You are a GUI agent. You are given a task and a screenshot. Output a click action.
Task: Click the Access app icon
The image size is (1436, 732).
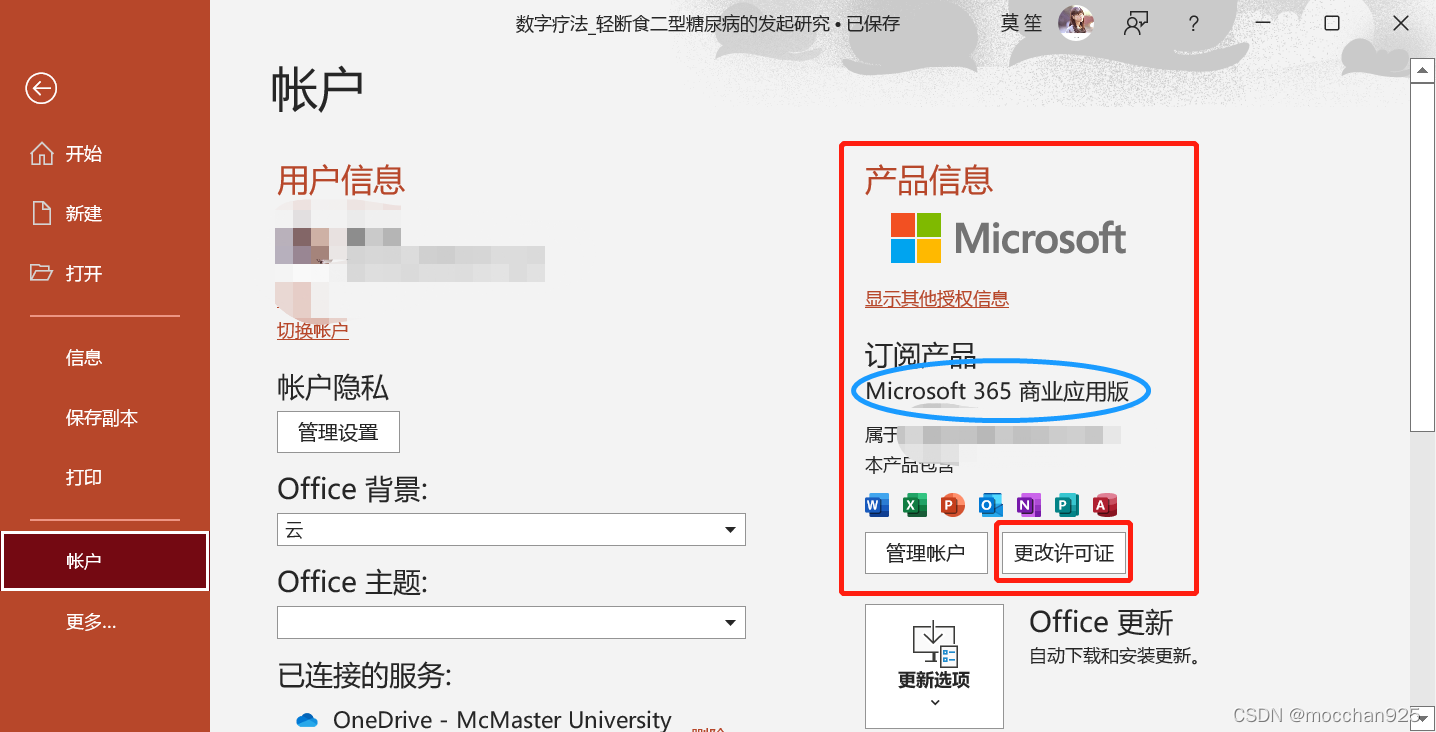pos(1104,505)
